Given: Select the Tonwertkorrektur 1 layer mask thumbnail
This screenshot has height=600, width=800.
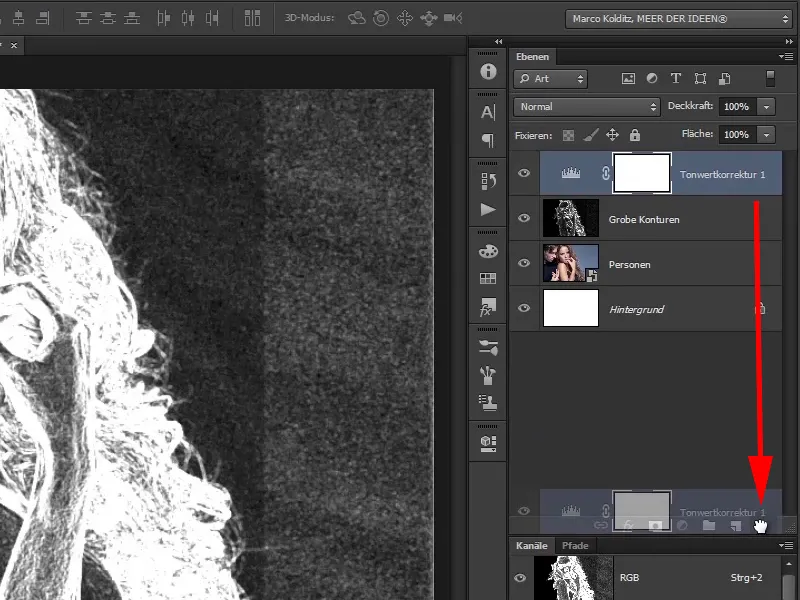Looking at the screenshot, I should tap(642, 173).
